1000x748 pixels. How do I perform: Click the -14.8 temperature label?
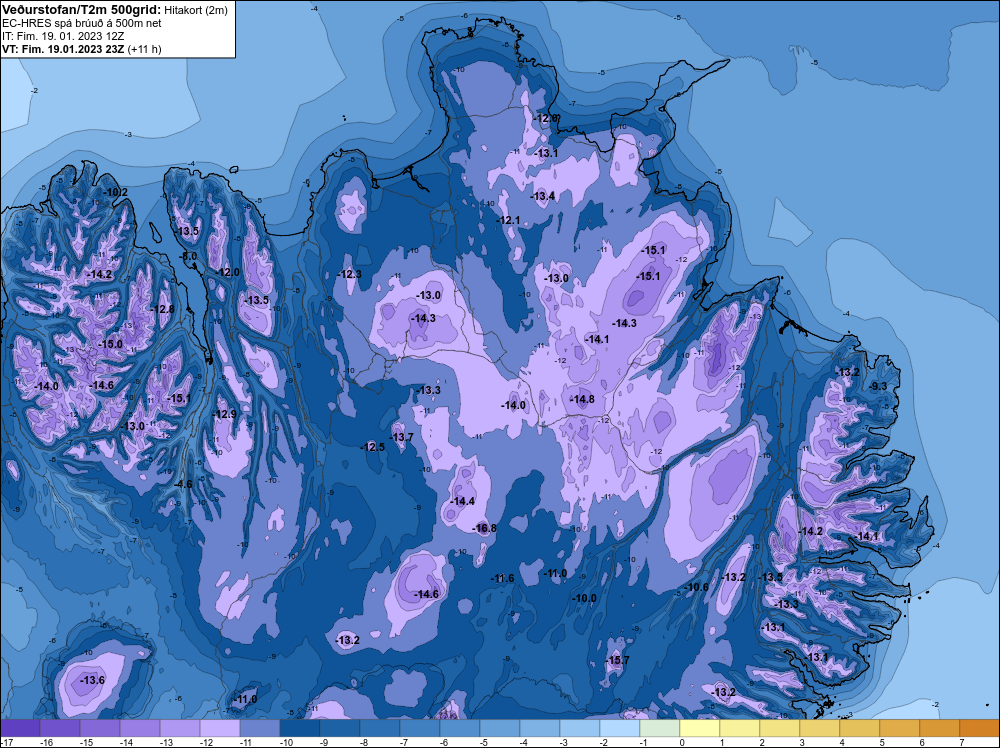pos(582,399)
